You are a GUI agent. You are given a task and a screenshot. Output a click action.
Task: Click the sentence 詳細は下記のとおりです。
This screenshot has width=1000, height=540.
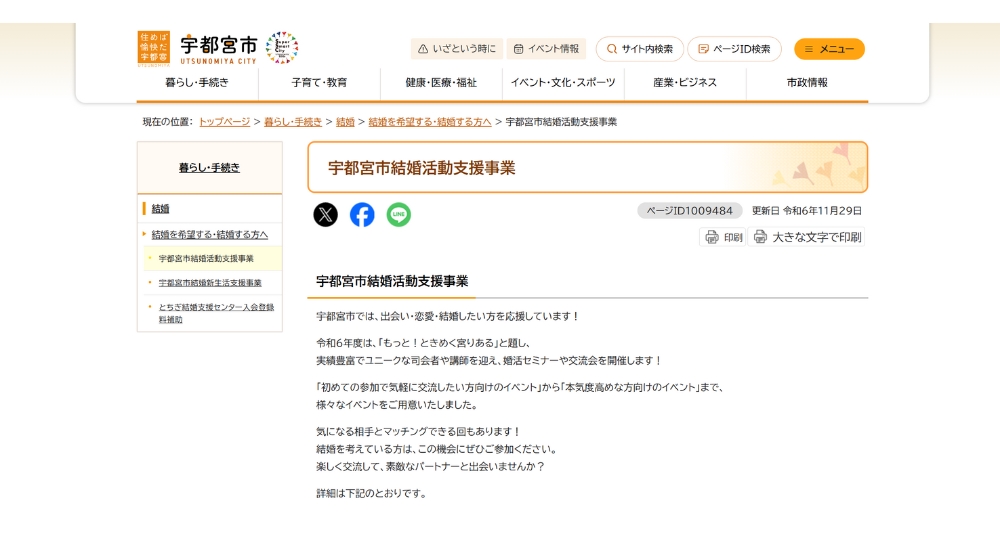point(372,493)
